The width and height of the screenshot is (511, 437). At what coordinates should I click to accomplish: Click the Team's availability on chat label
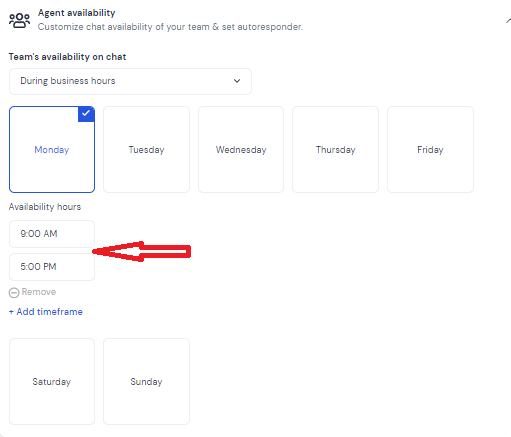click(x=67, y=57)
